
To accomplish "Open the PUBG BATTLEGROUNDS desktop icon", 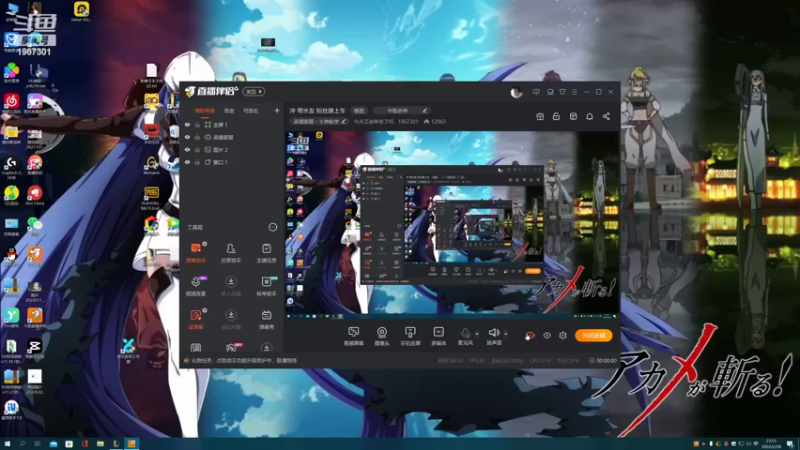I will coord(151,198).
